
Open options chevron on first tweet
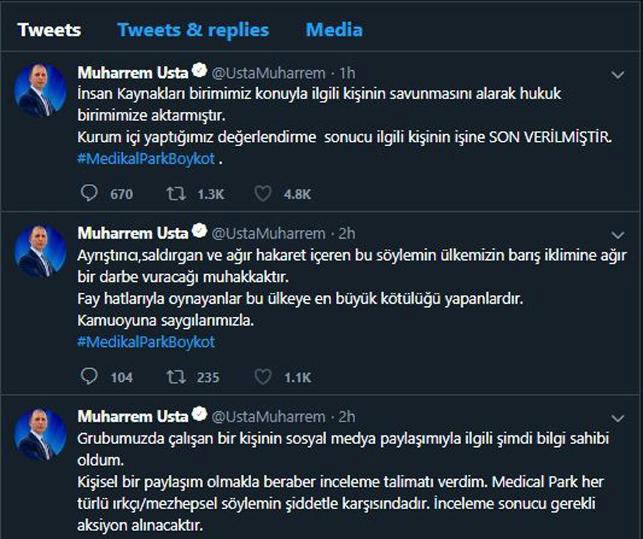618,74
